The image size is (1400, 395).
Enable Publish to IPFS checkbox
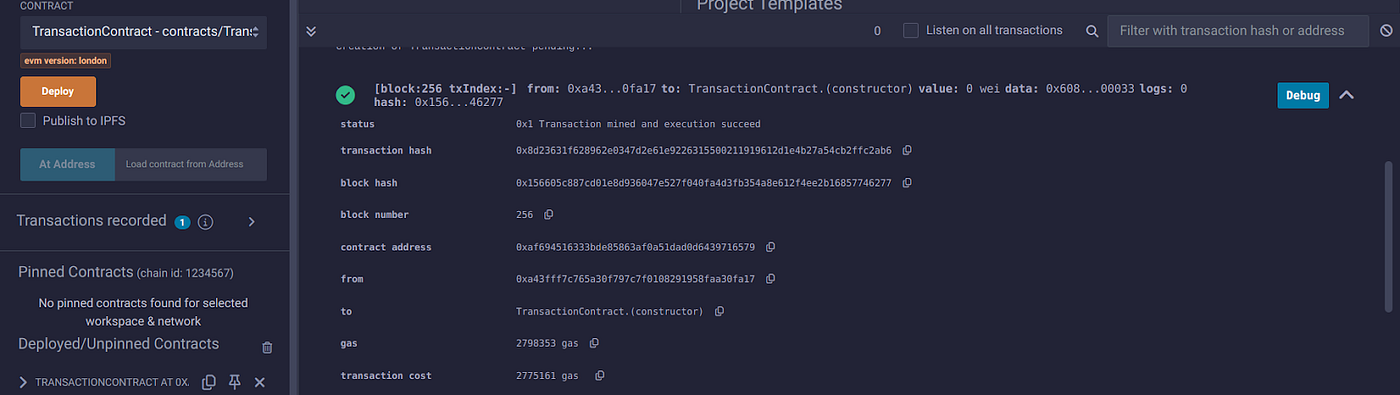pyautogui.click(x=28, y=121)
